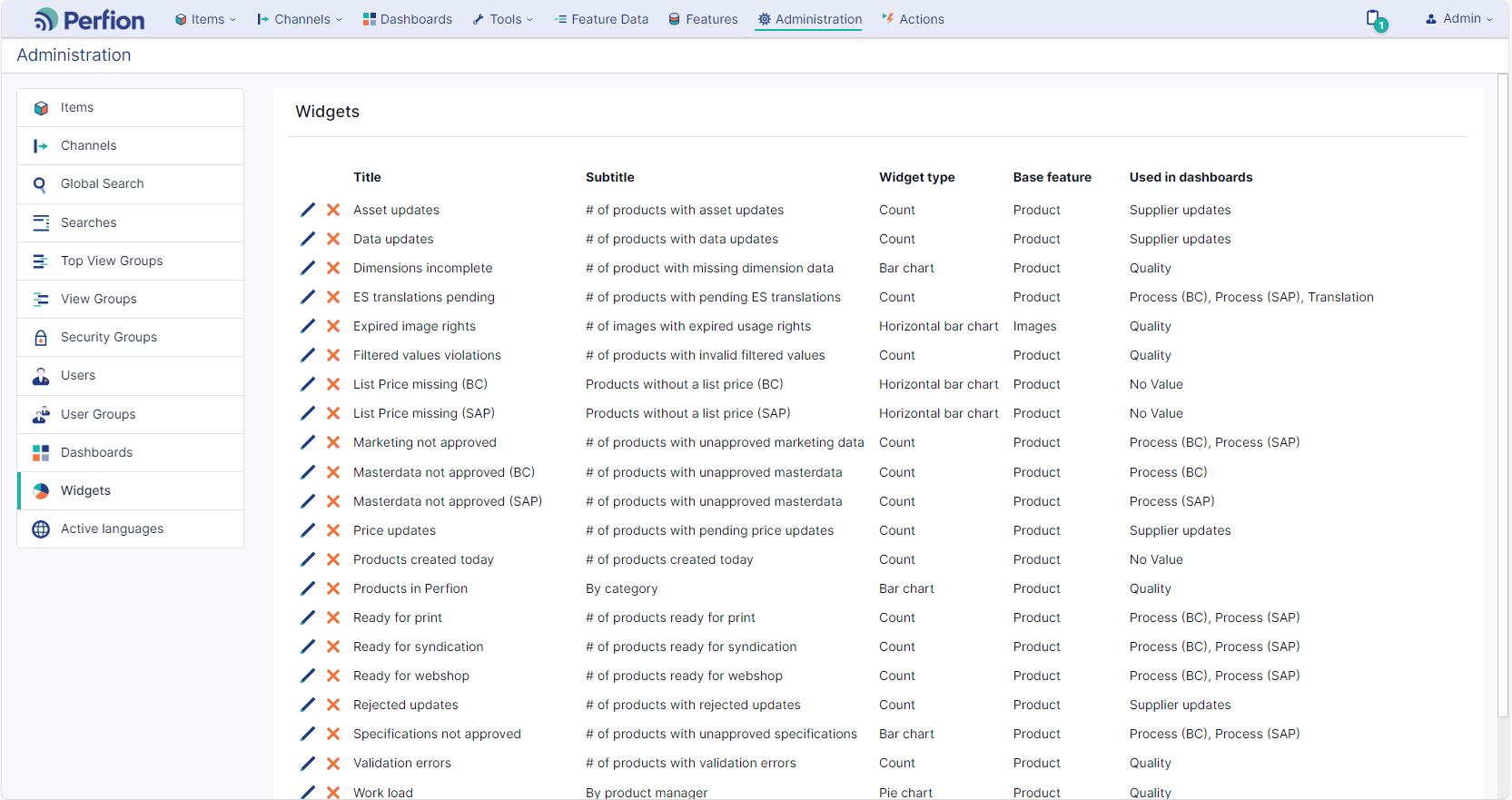The height and width of the screenshot is (800, 1512).
Task: Click the Subtitle column header
Action: pyautogui.click(x=610, y=177)
